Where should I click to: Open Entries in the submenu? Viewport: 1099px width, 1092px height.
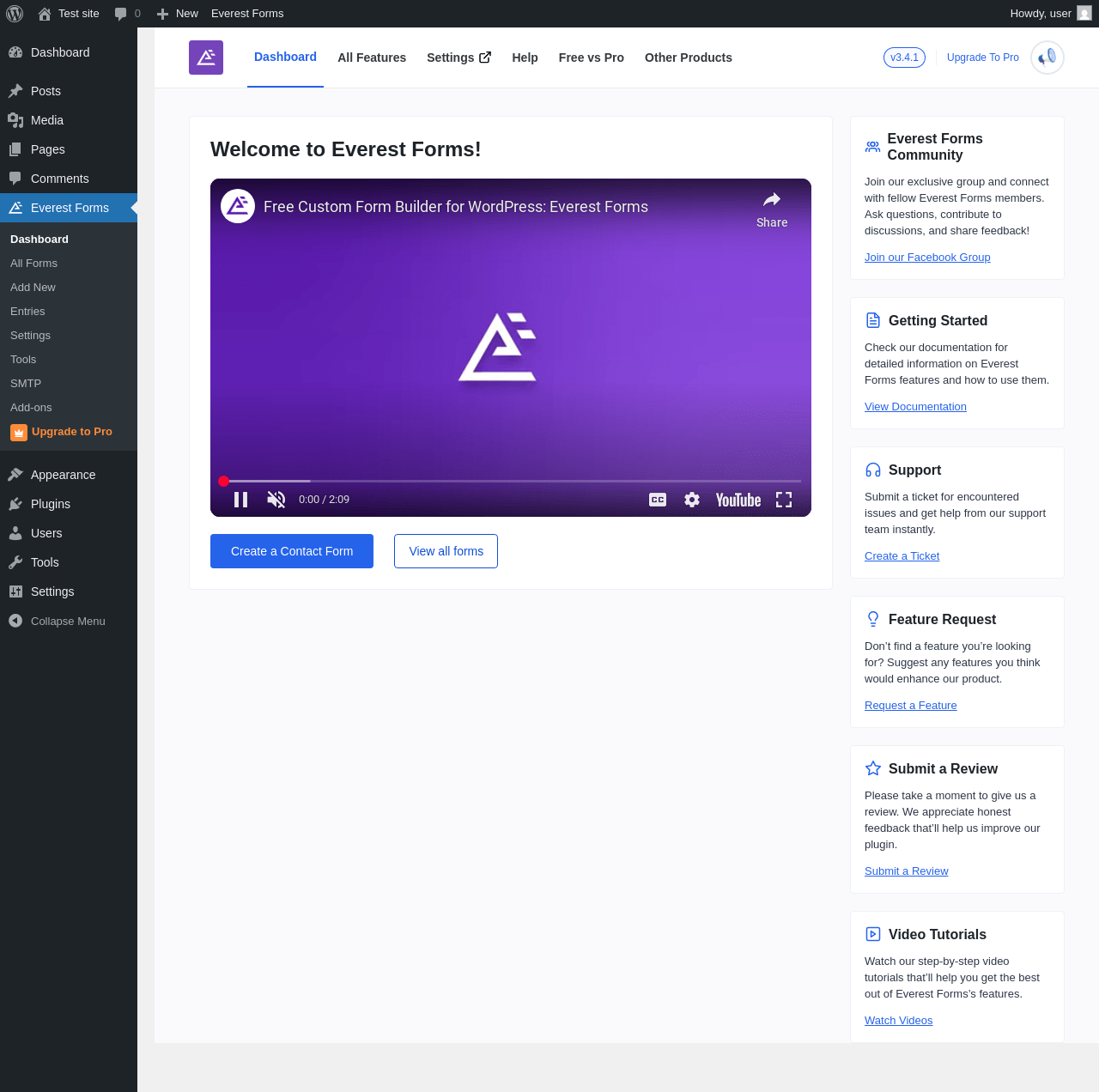(27, 312)
